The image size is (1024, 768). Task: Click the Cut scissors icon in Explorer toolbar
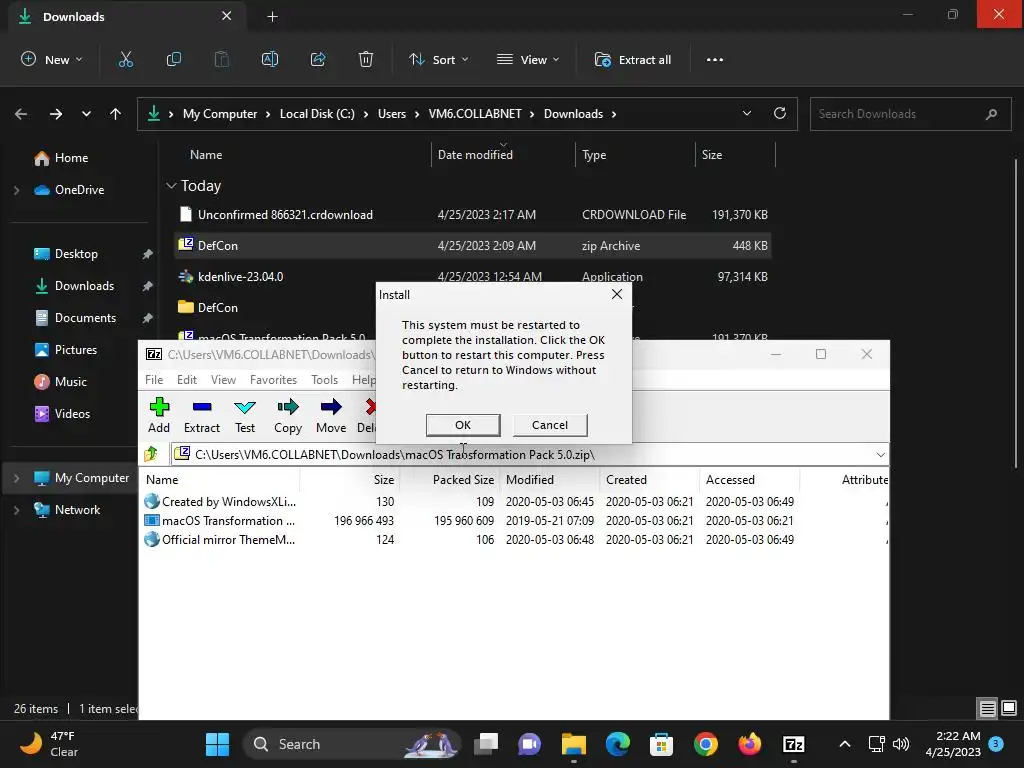pos(125,59)
